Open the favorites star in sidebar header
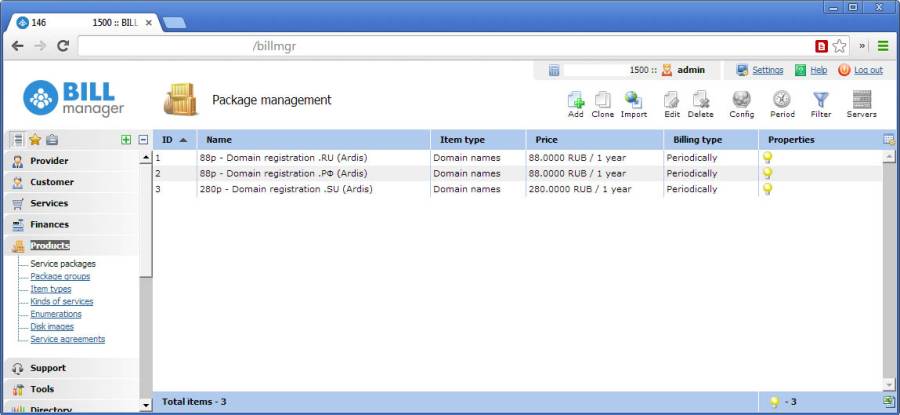900x415 pixels. (x=35, y=139)
